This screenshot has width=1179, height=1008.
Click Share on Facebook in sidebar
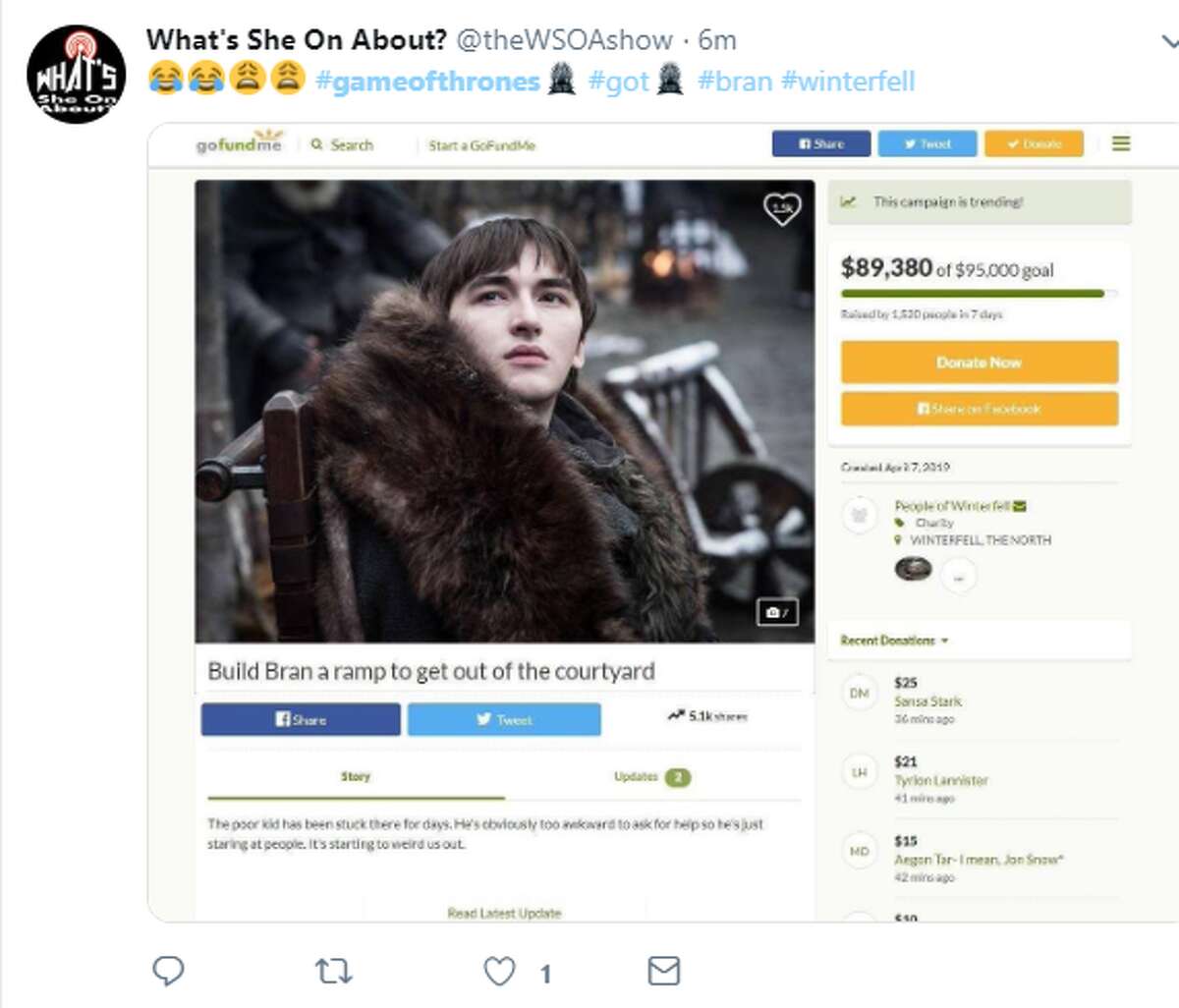pyautogui.click(x=979, y=409)
